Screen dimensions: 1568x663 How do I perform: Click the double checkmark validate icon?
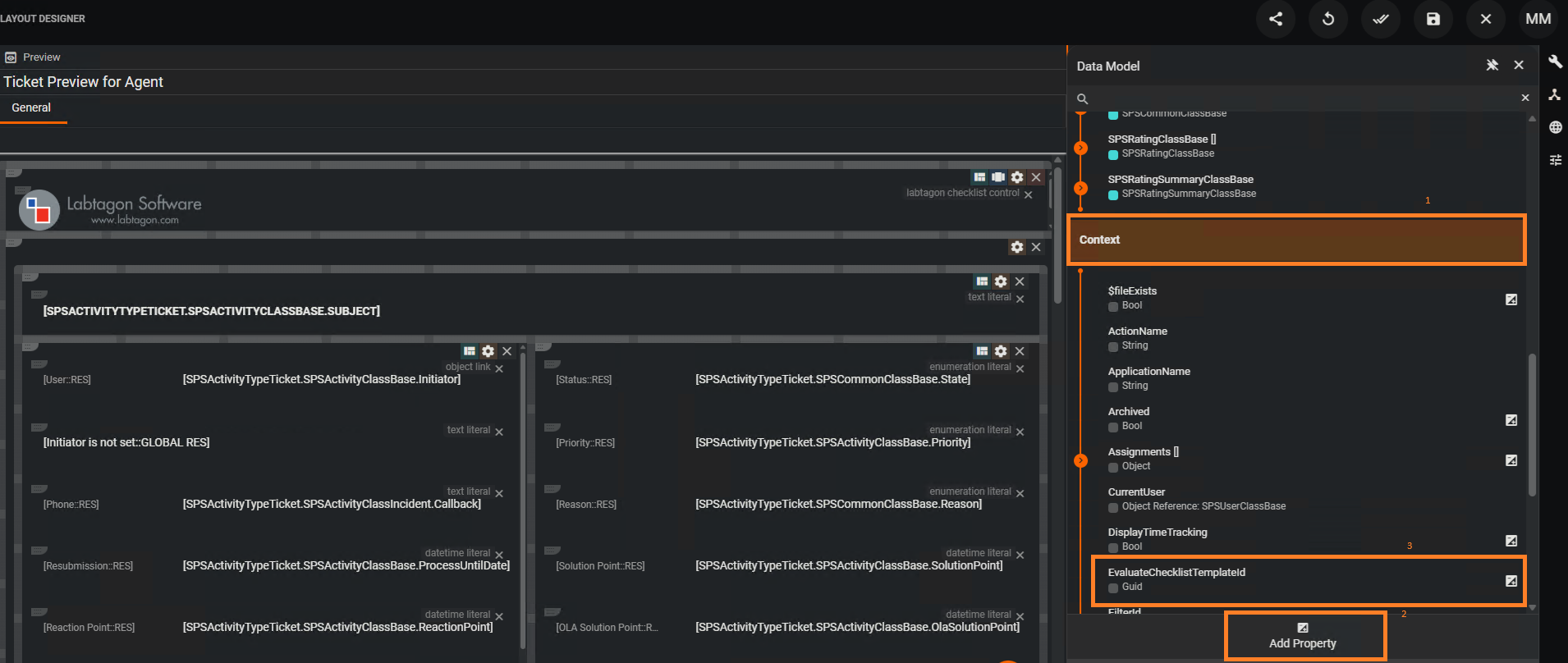coord(1381,19)
